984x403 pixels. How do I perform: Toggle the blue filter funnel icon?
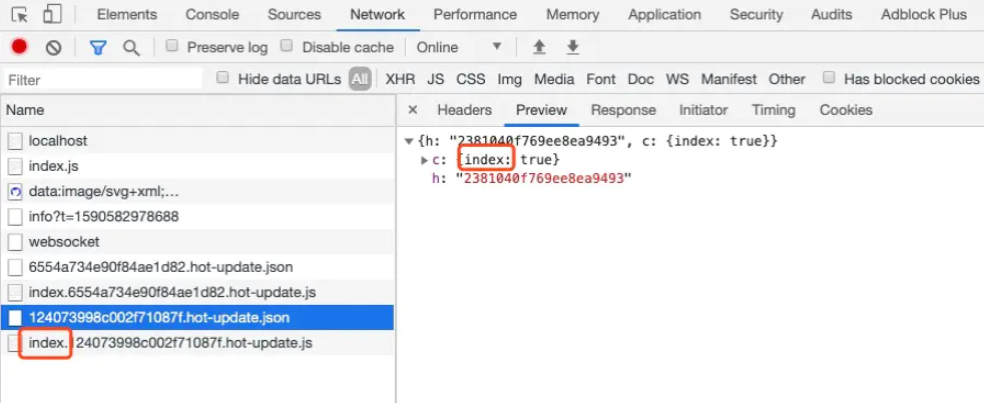point(97,48)
